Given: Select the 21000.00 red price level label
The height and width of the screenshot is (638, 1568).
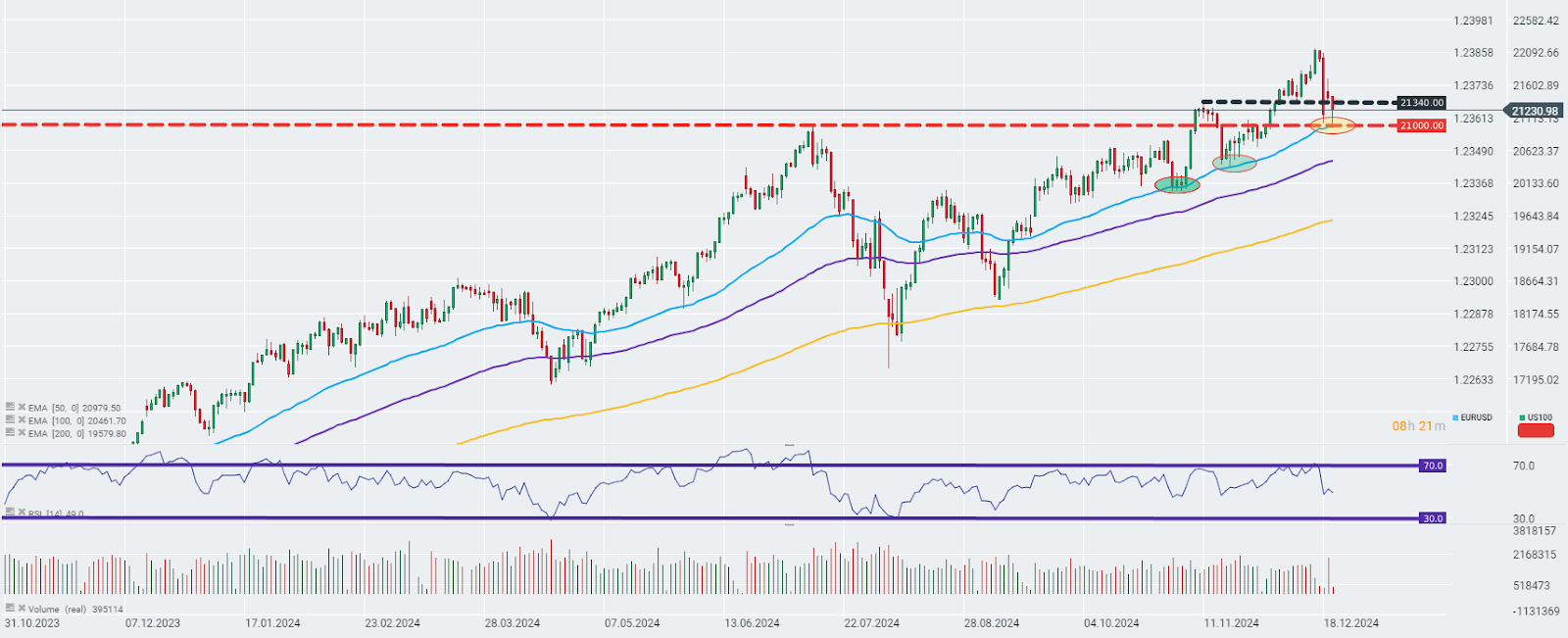Looking at the screenshot, I should click(x=1421, y=125).
